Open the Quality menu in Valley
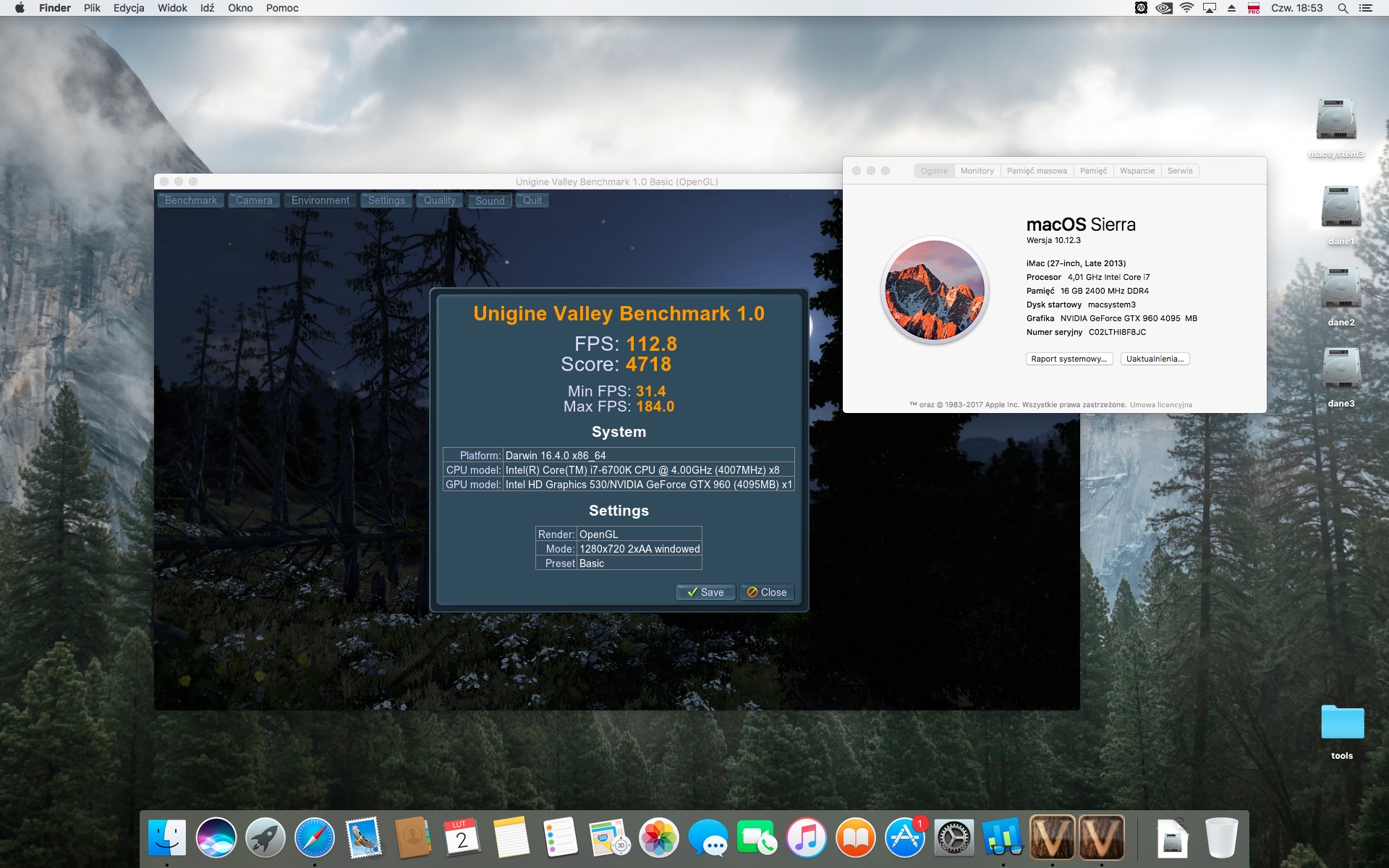Screen dimensions: 1389x868 [440, 200]
